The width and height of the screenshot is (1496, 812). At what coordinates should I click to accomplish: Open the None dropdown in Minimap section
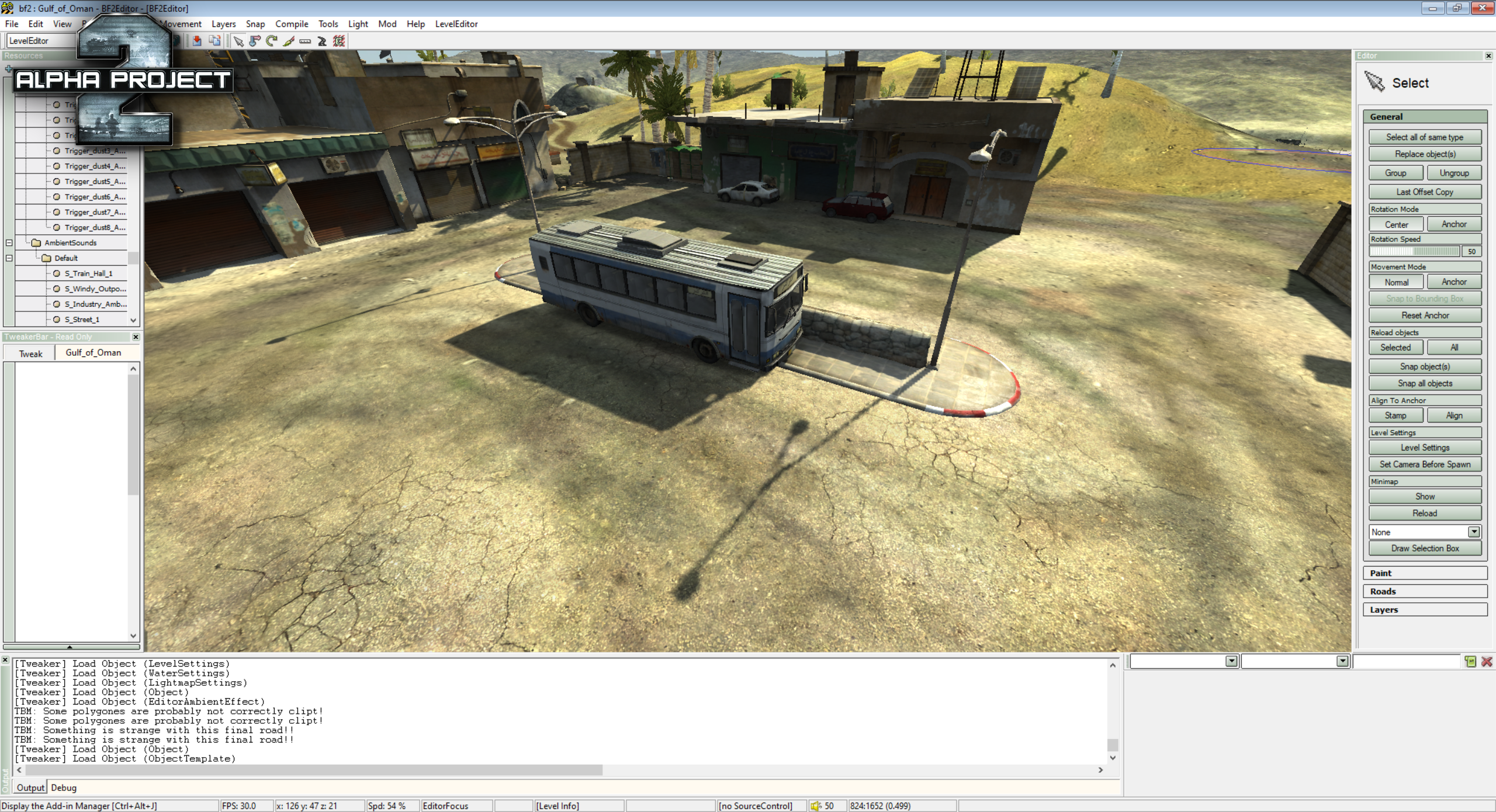(x=1474, y=532)
